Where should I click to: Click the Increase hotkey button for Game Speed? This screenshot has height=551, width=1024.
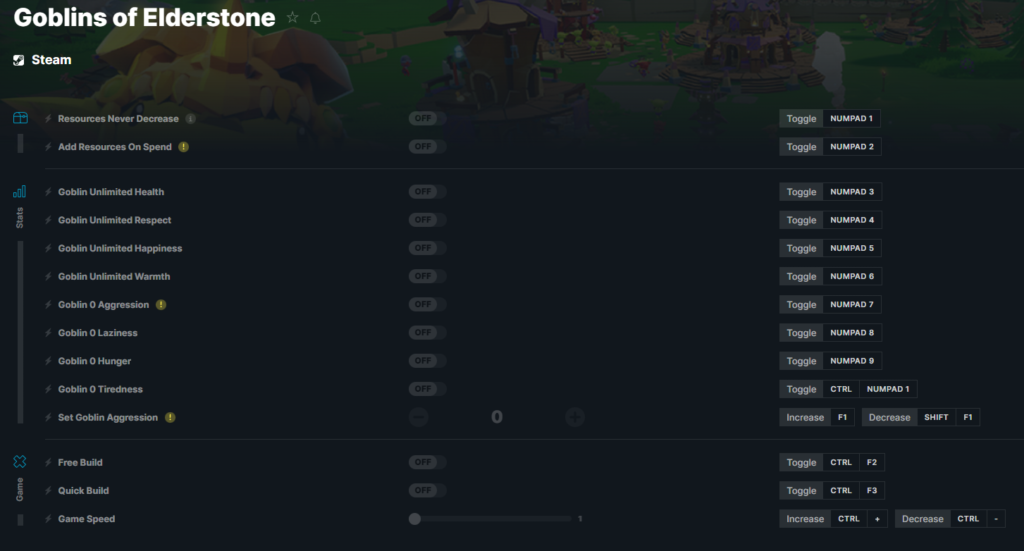pos(805,519)
